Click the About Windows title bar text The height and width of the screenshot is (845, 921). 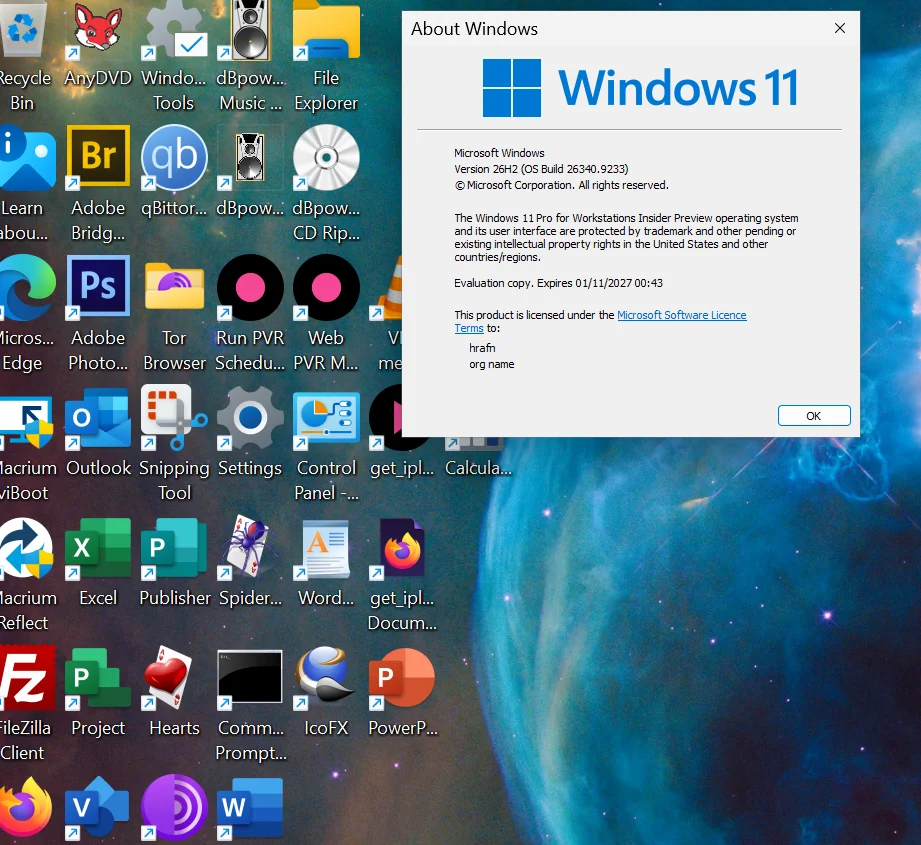(474, 29)
